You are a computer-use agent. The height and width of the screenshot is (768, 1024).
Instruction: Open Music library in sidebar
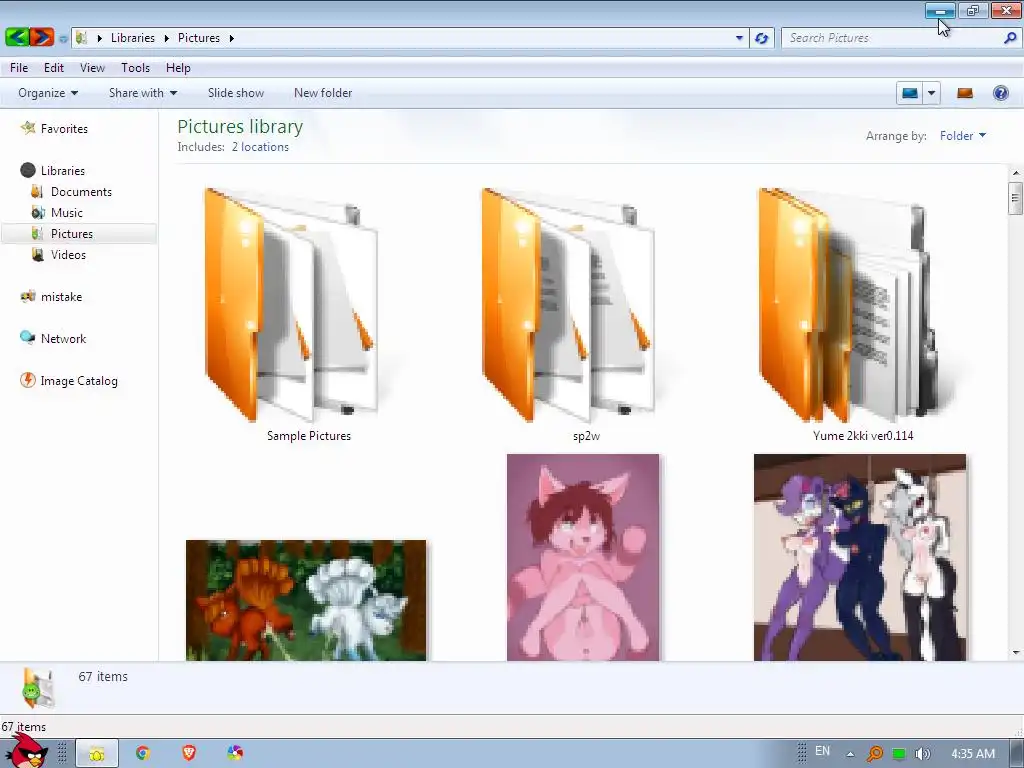(67, 212)
